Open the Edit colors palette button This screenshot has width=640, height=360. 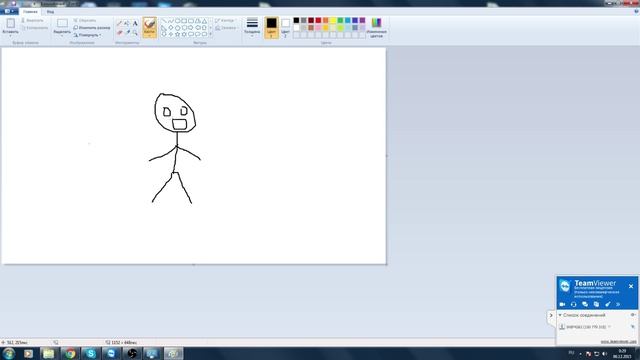click(376, 27)
